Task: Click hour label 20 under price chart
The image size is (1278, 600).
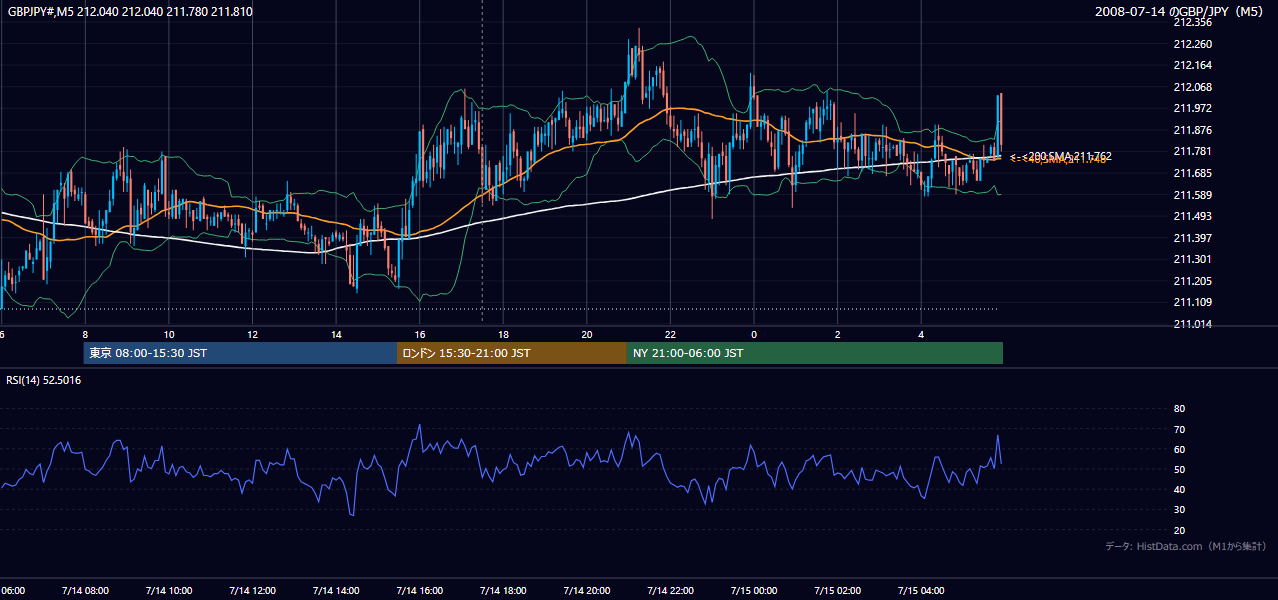Action: [587, 334]
